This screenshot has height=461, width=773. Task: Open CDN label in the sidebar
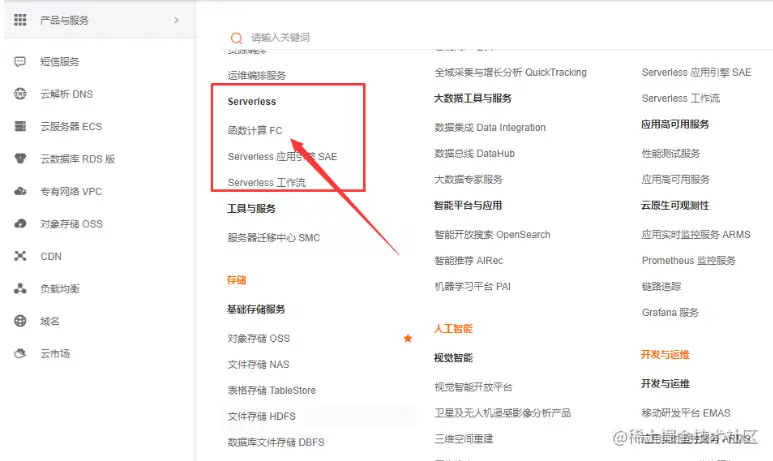[x=51, y=256]
